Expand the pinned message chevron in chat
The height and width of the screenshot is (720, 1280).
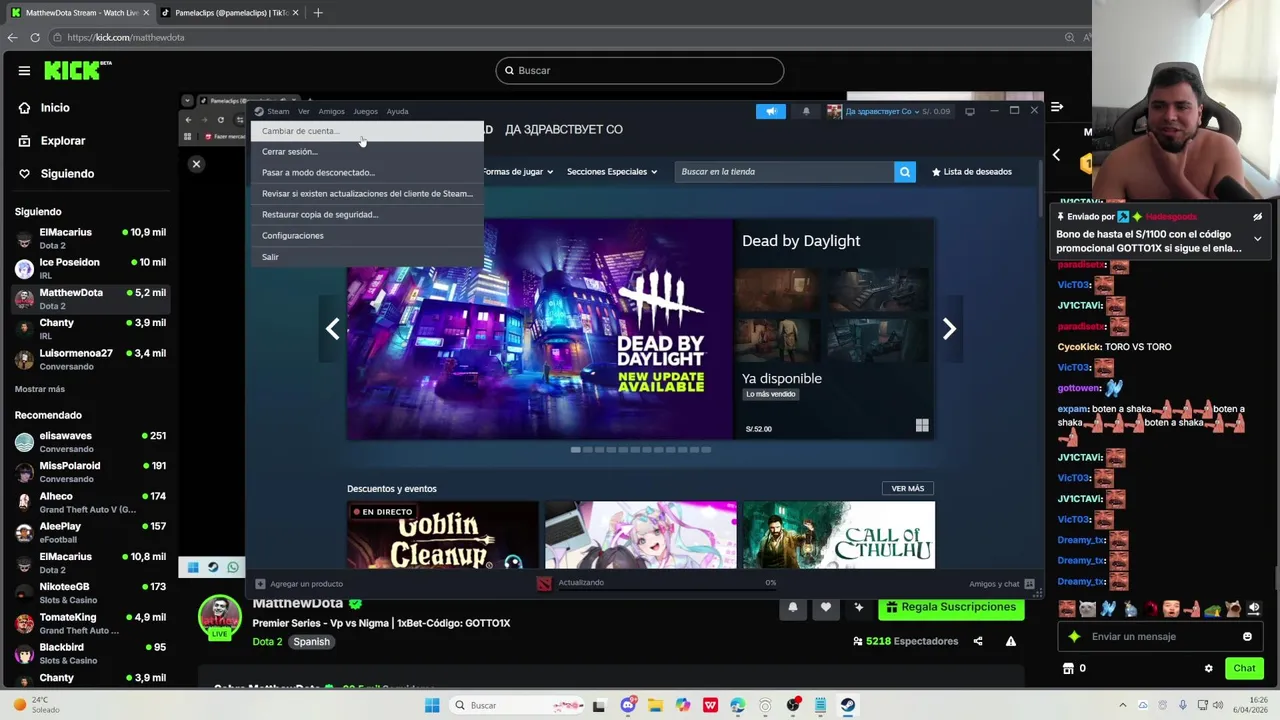tap(1257, 239)
